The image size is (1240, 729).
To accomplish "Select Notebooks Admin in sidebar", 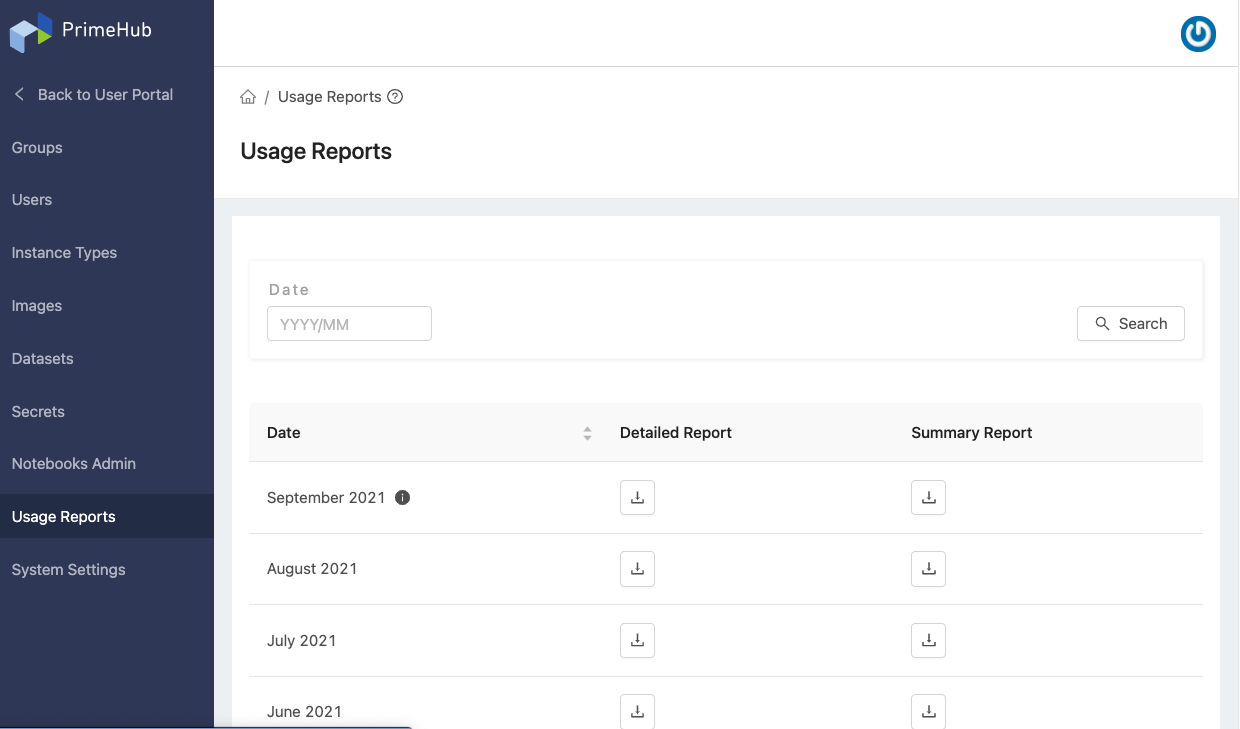I will 73,464.
